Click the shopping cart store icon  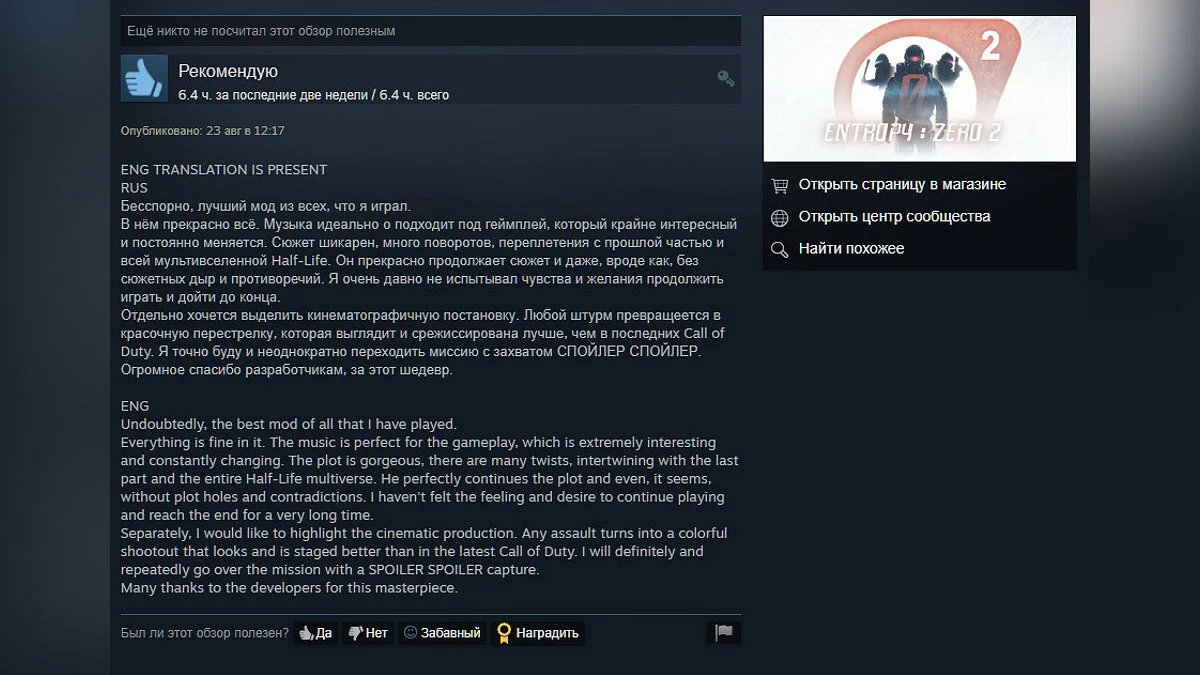coord(780,185)
